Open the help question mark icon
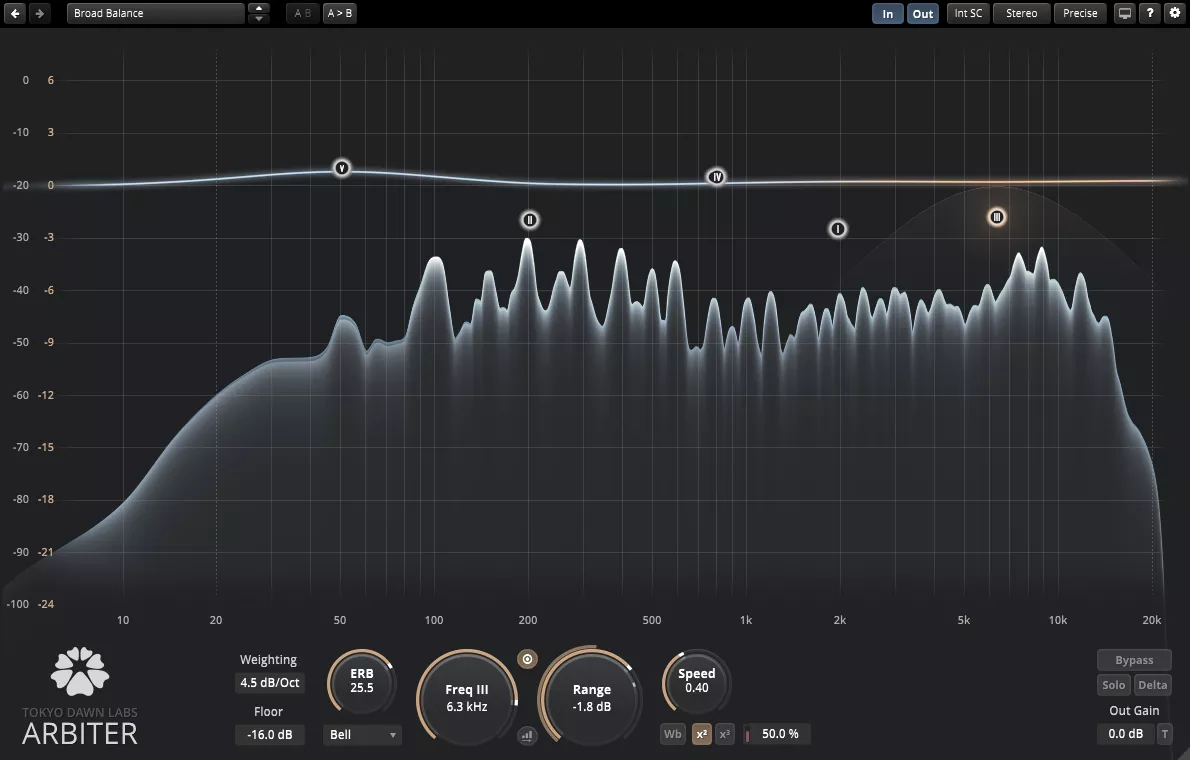This screenshot has height=760, width=1190. click(1151, 13)
